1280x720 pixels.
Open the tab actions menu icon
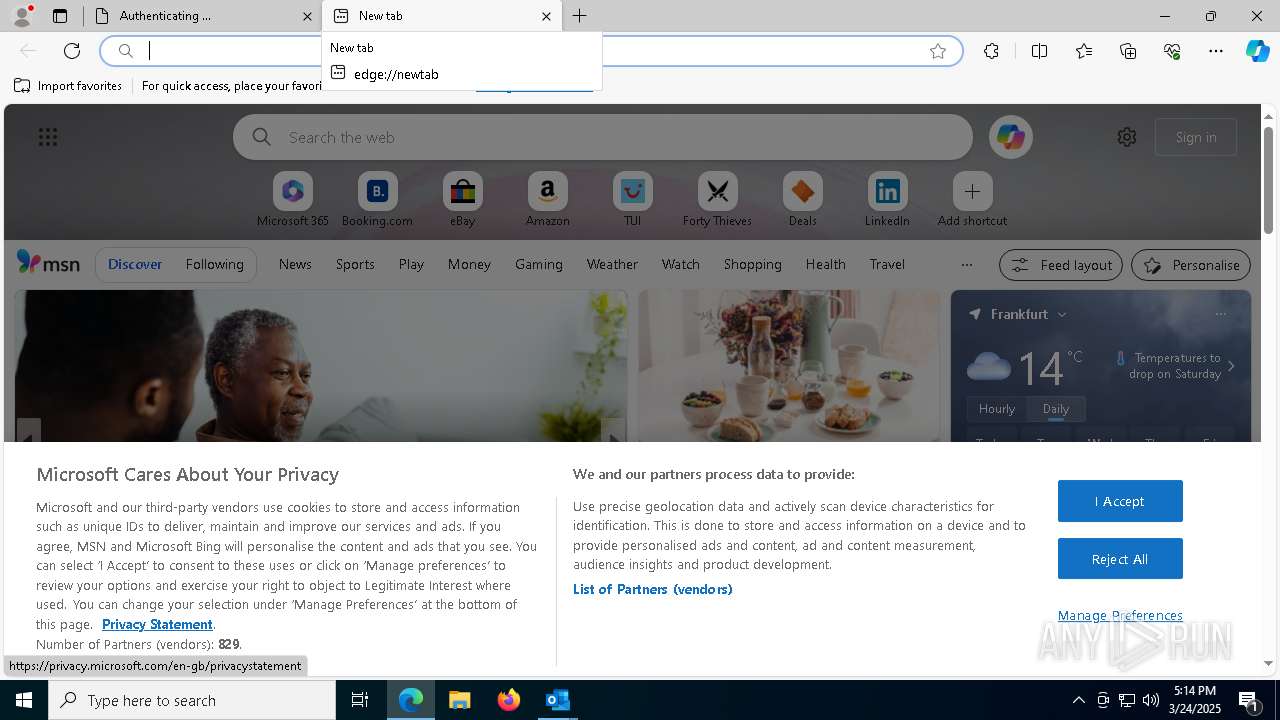coord(60,16)
